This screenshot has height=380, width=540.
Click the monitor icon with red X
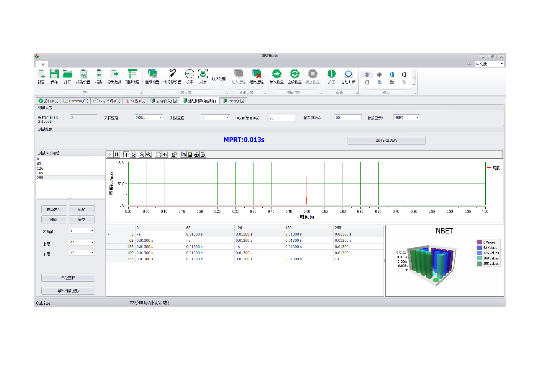(x=257, y=74)
